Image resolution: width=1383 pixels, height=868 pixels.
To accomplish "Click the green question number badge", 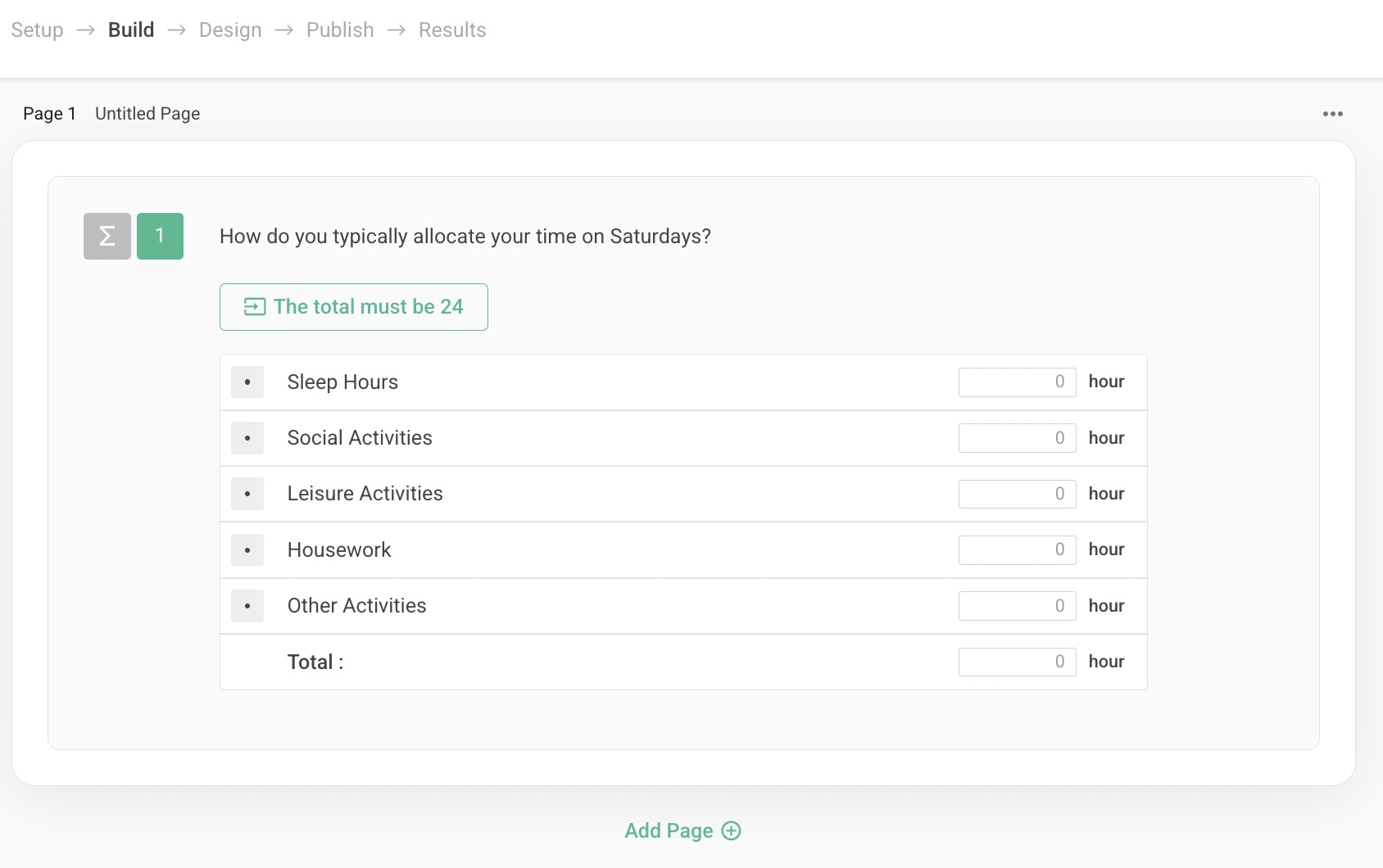I will tap(161, 236).
